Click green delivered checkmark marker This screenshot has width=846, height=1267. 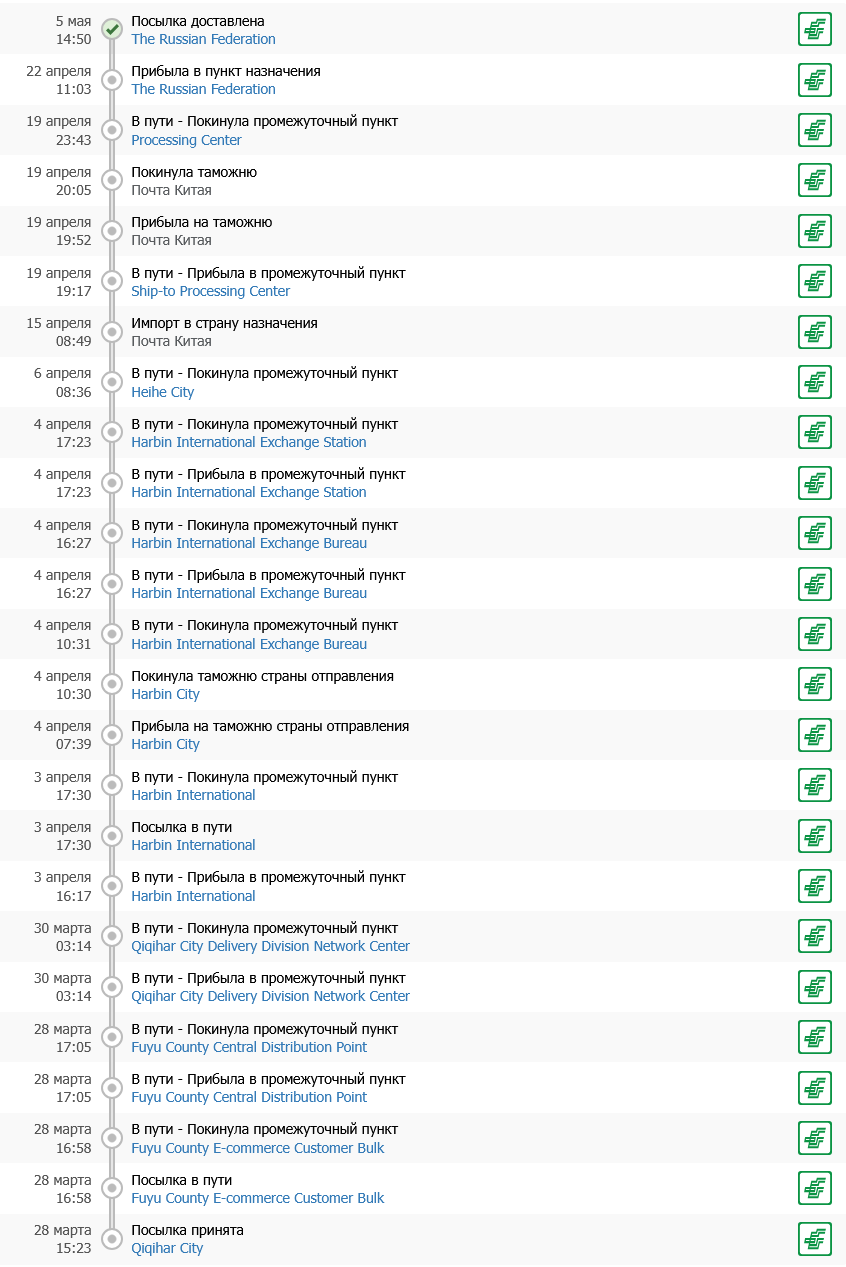(x=112, y=29)
